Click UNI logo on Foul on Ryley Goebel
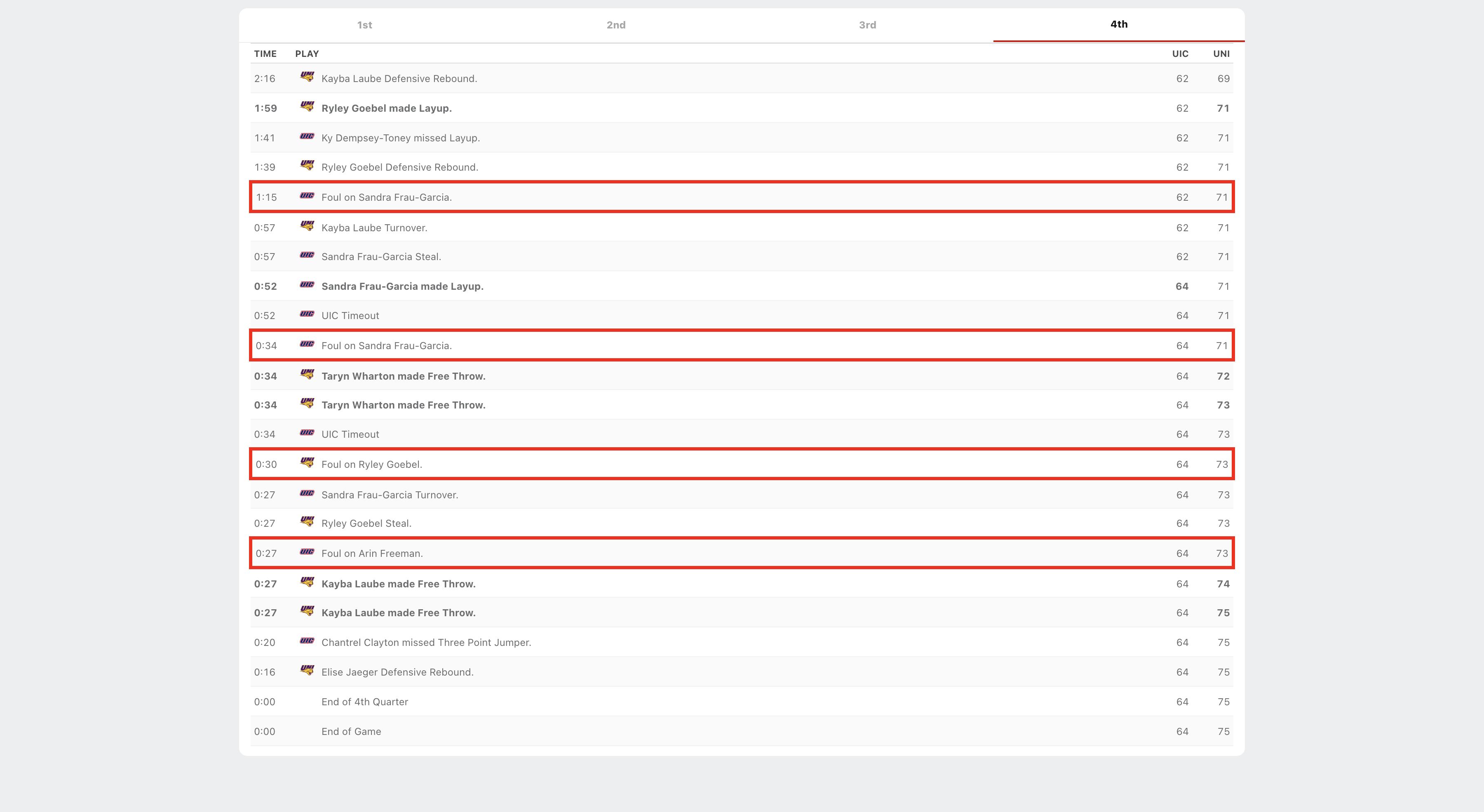This screenshot has height=812, width=1484. point(307,462)
